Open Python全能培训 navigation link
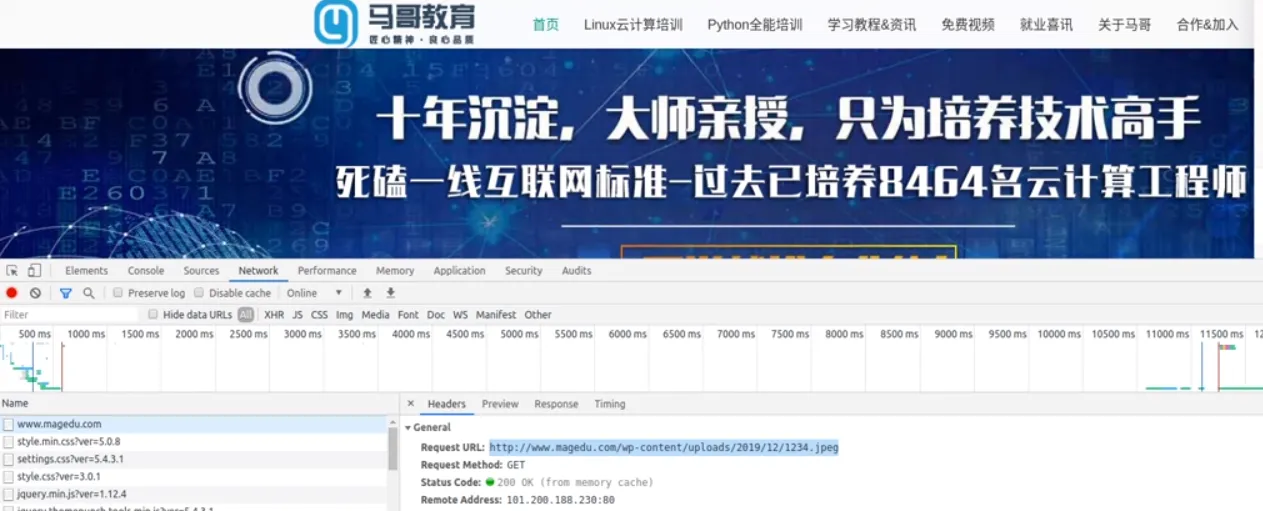The width and height of the screenshot is (1263, 511). (755, 25)
